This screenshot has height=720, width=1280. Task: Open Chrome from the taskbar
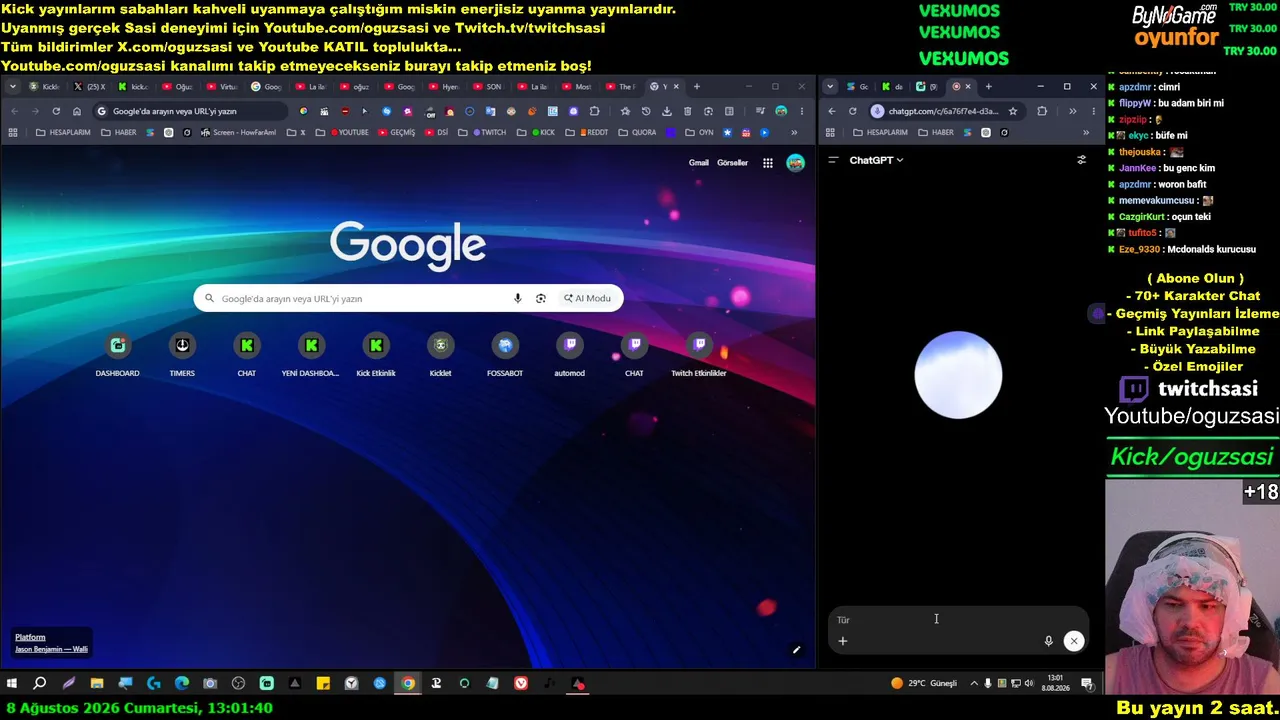click(408, 684)
